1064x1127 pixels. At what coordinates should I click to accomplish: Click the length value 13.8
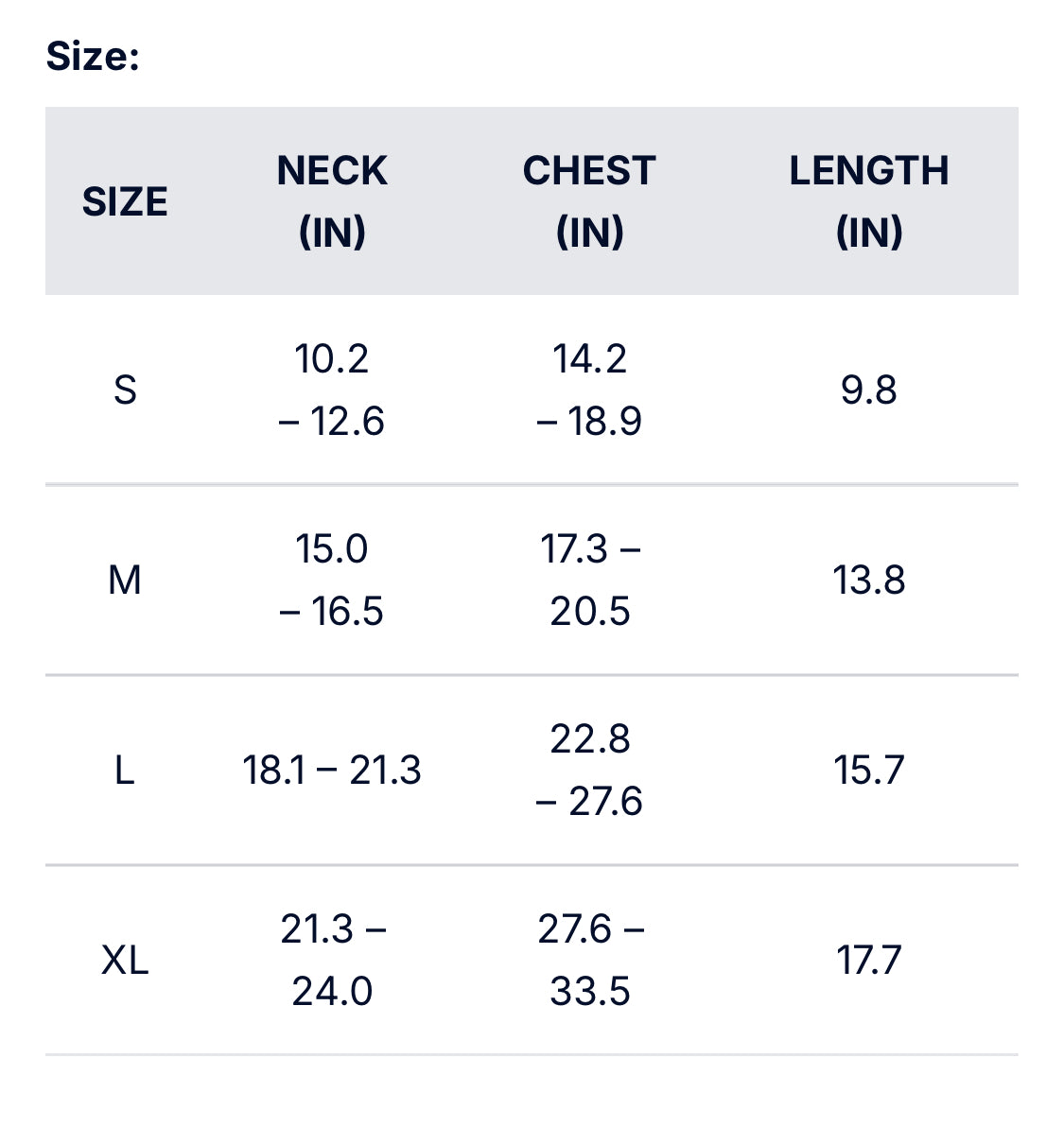coord(868,580)
